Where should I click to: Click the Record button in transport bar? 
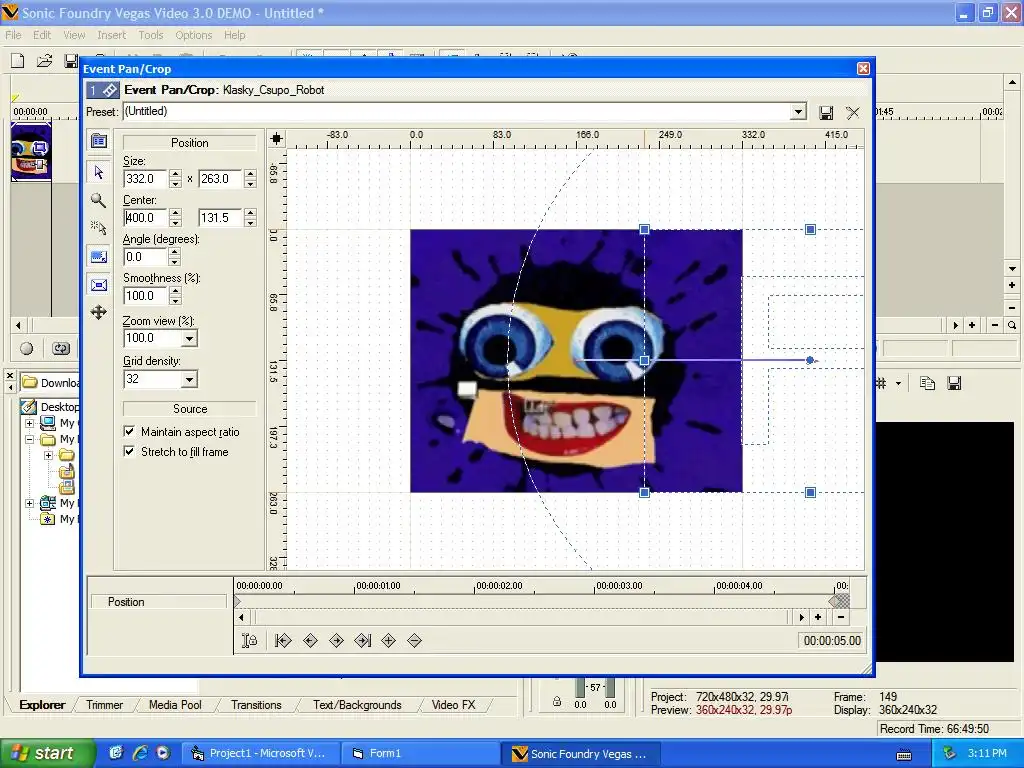27,348
